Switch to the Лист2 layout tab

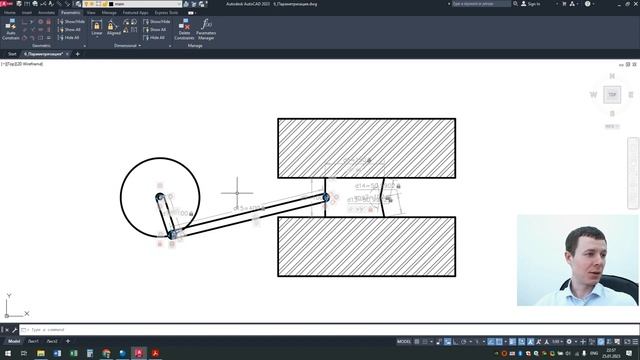click(52, 341)
